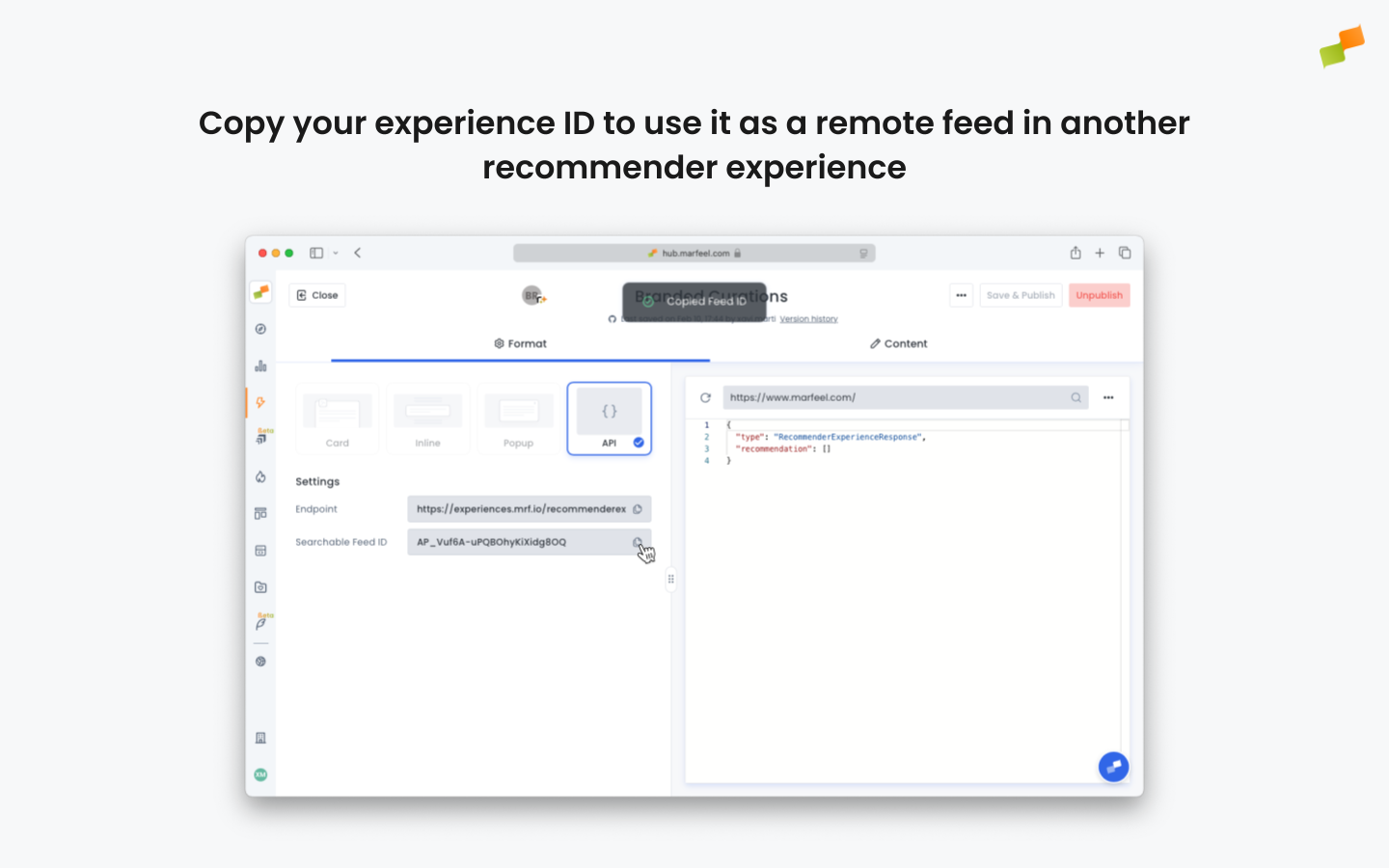The image size is (1389, 868).
Task: Open the Format tab
Action: coord(520,343)
